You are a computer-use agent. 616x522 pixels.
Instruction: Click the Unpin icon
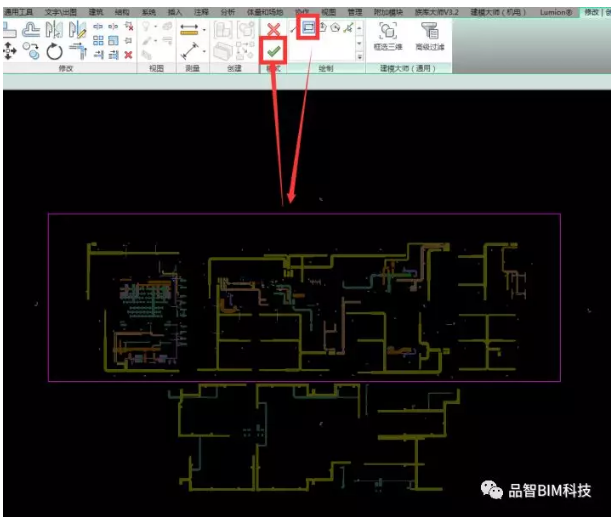[128, 27]
